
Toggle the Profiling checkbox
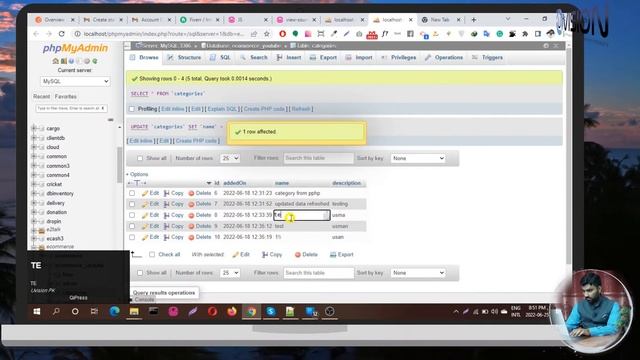click(132, 109)
